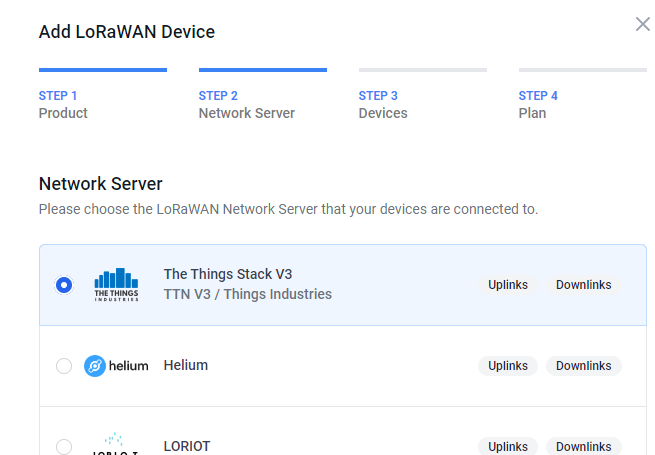The image size is (655, 455).
Task: Click Downlinks tag in Helium row
Action: coord(584,366)
